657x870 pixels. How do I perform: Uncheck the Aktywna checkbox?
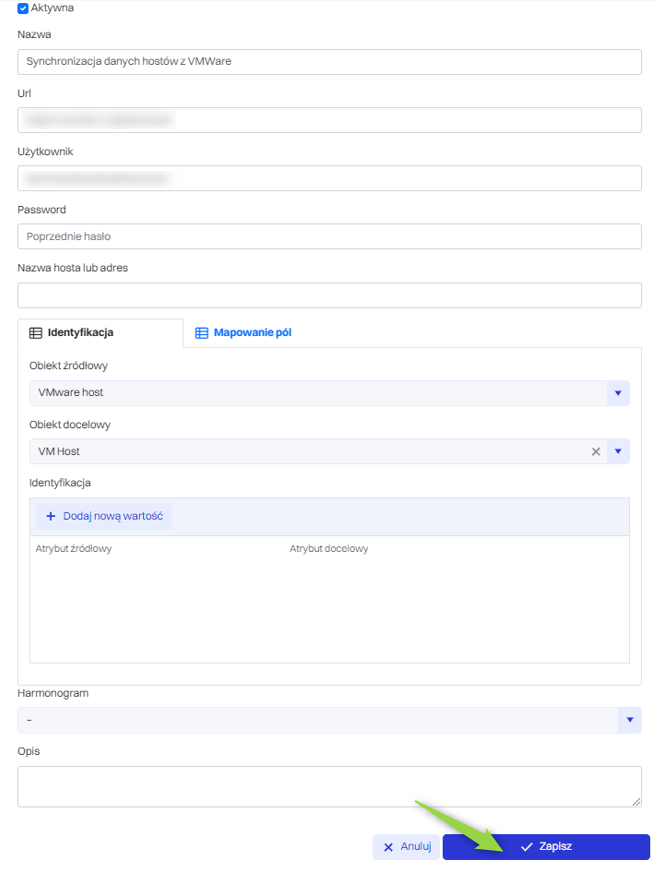[23, 8]
